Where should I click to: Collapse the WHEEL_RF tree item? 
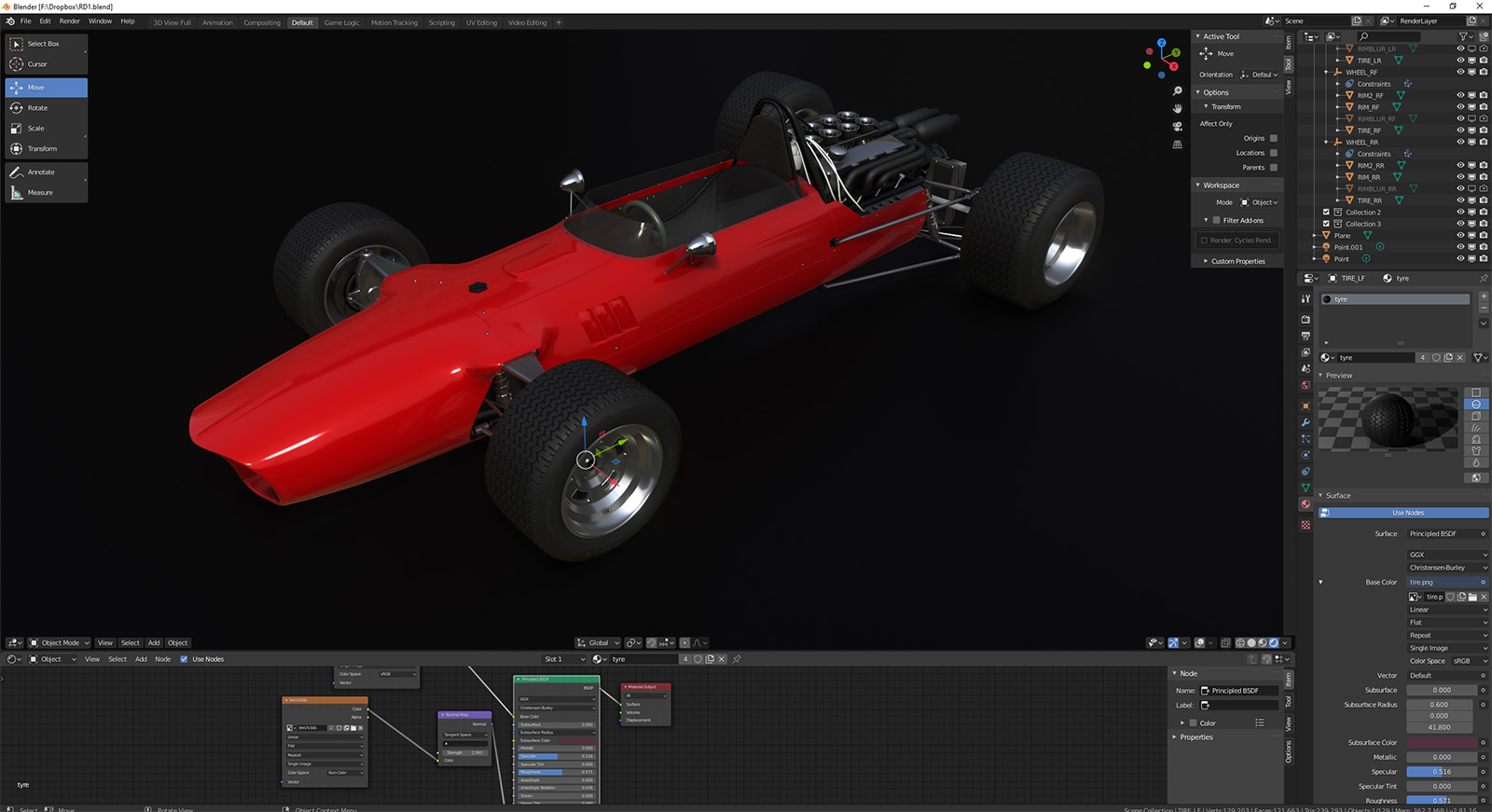(1327, 72)
